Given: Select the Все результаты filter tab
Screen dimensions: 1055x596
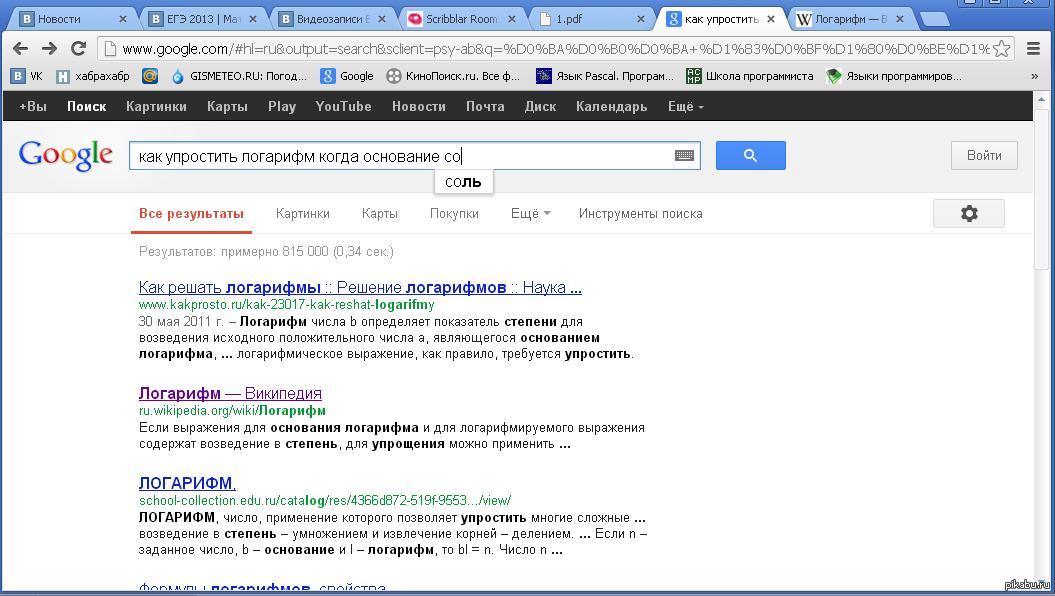Looking at the screenshot, I should pyautogui.click(x=191, y=214).
